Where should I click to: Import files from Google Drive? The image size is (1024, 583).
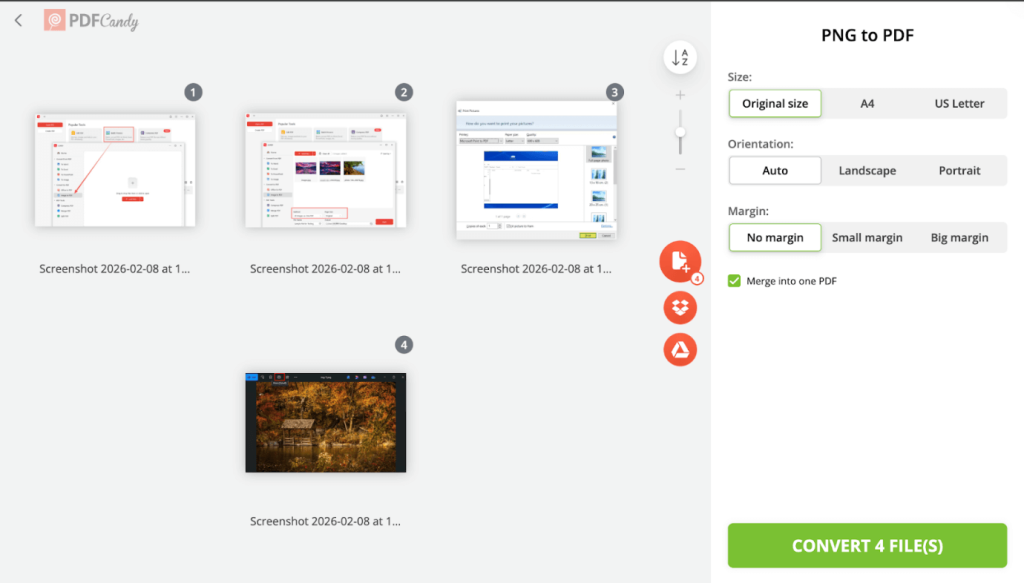(680, 350)
